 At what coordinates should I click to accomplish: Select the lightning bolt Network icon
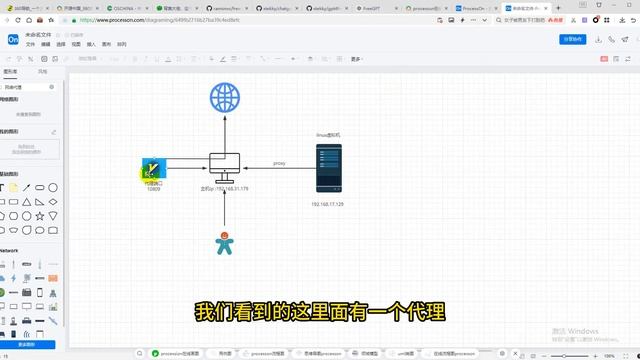(13, 278)
